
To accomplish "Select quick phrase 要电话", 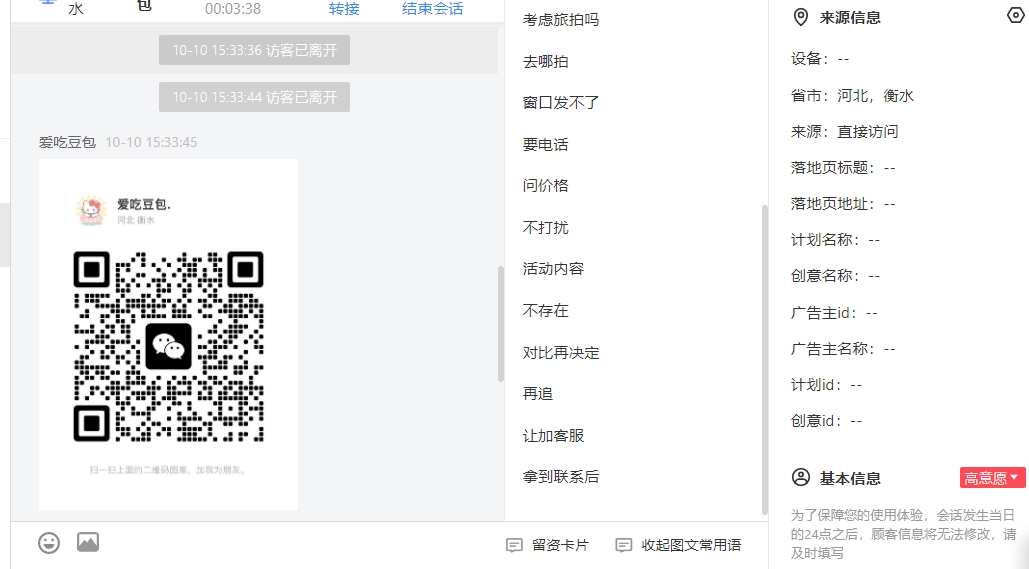I will pos(545,144).
